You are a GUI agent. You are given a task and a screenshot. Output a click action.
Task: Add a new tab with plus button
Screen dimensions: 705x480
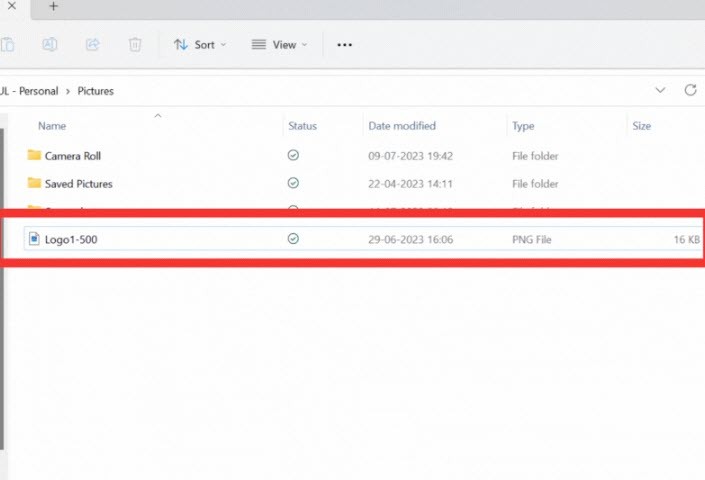[54, 6]
